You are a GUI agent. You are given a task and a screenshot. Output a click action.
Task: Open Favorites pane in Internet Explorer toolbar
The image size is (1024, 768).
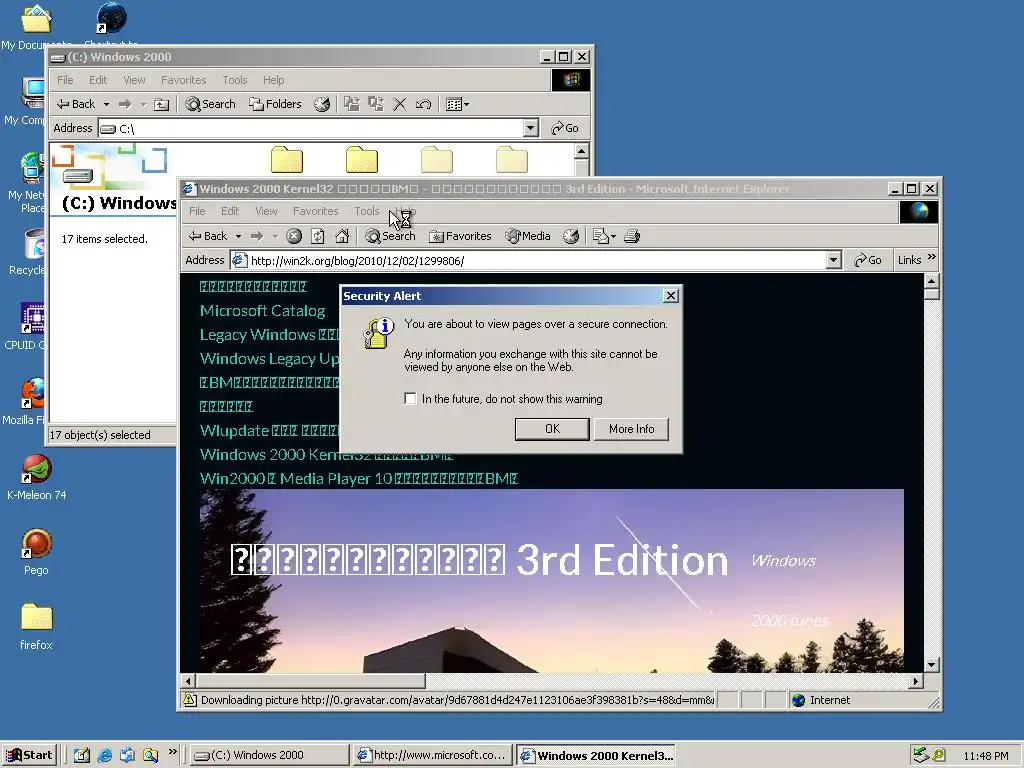click(x=460, y=236)
